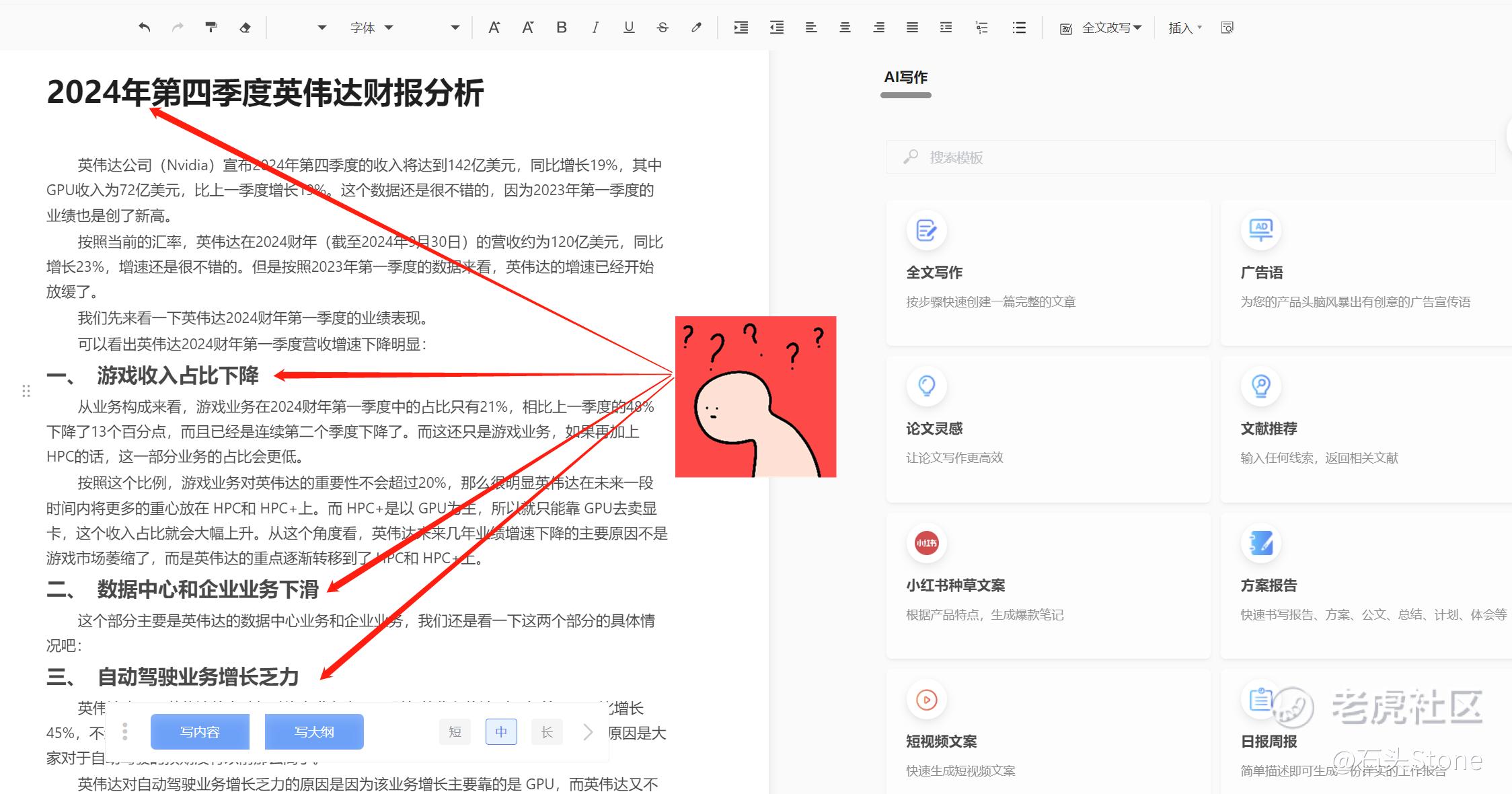Click the eraser clear formatting icon

click(245, 28)
